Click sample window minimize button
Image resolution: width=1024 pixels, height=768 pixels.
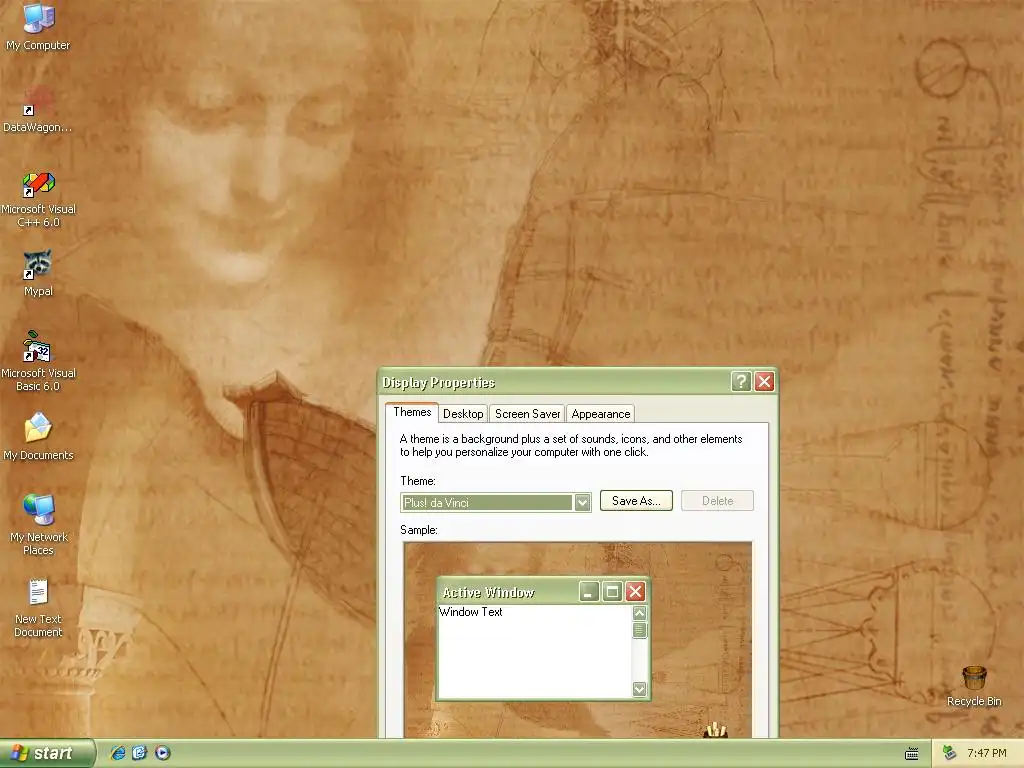point(588,592)
